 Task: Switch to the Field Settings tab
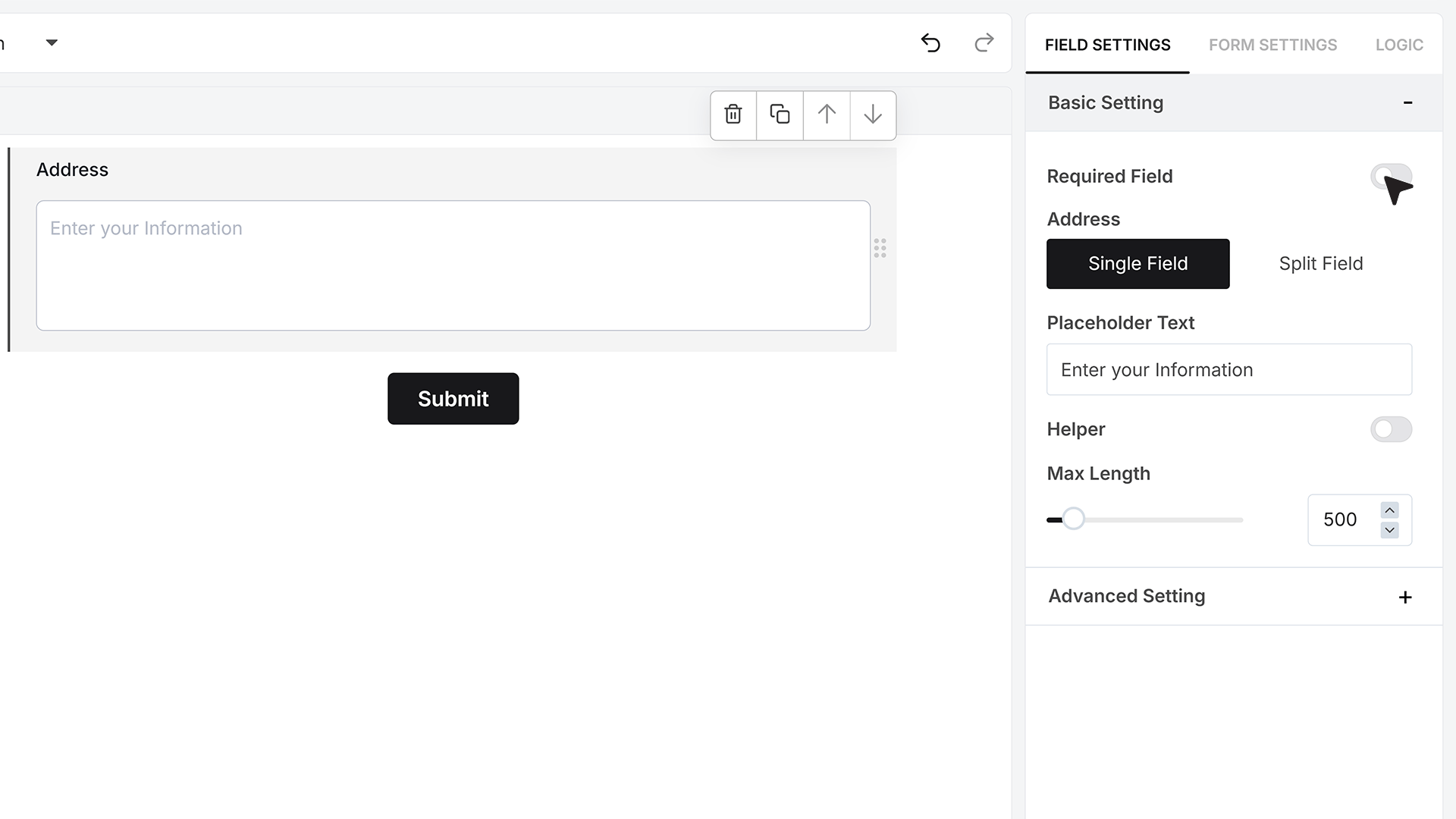1107,45
